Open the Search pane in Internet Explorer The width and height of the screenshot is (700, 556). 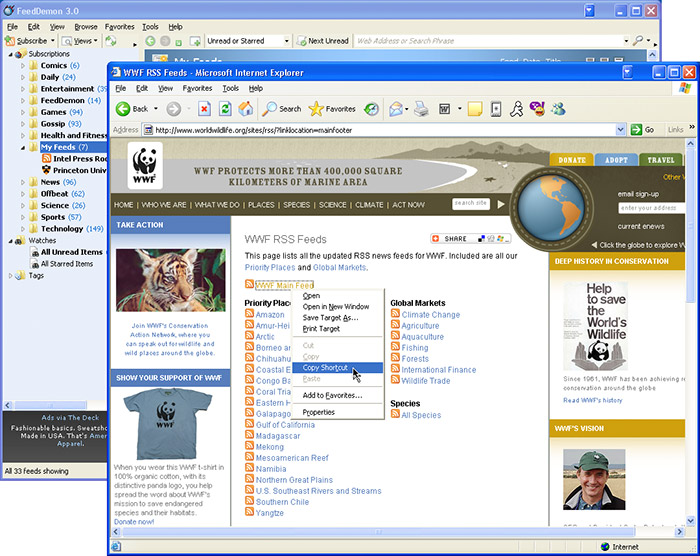(x=282, y=109)
